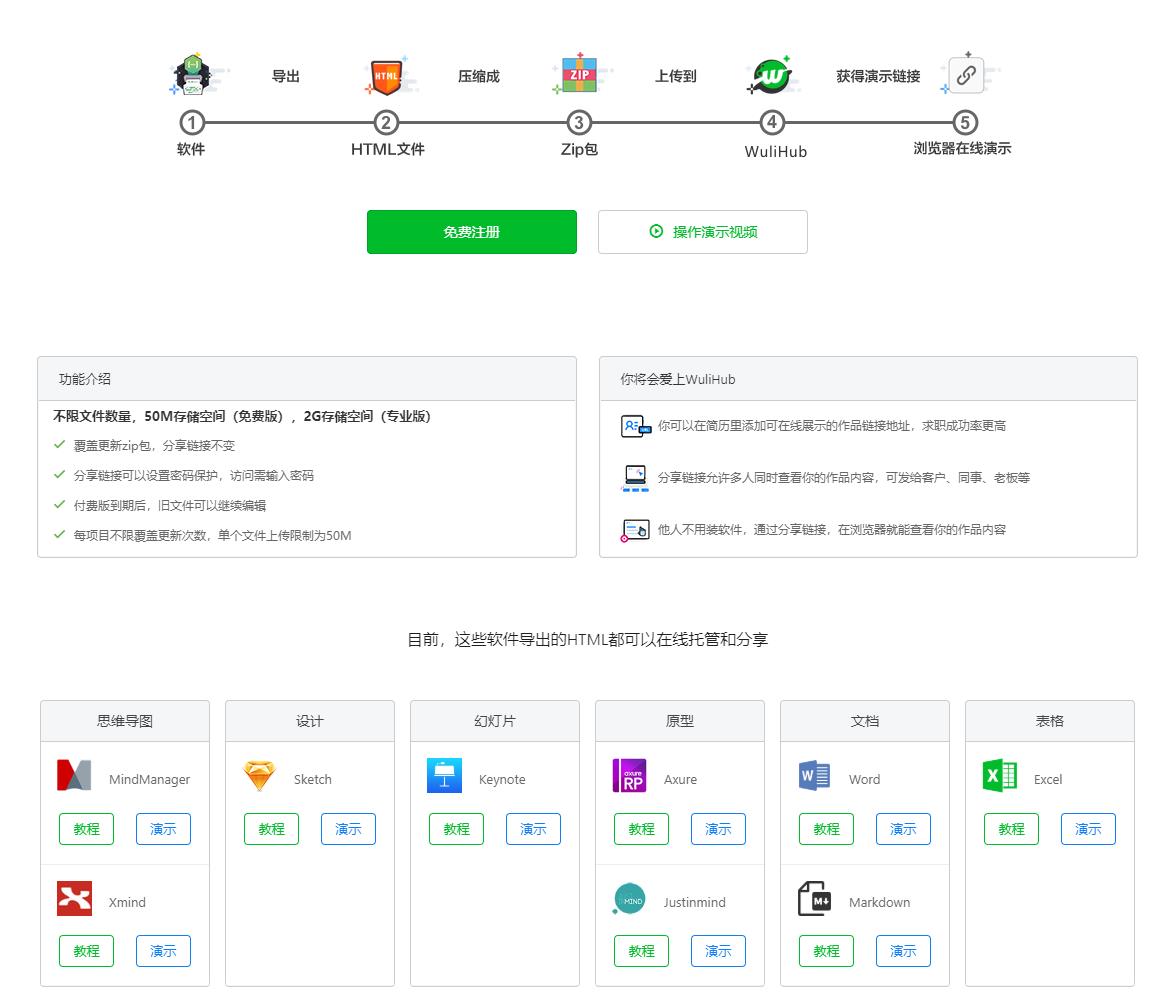Open the Sketch 教程 tutorial
This screenshot has width=1150, height=1008.
click(x=271, y=829)
